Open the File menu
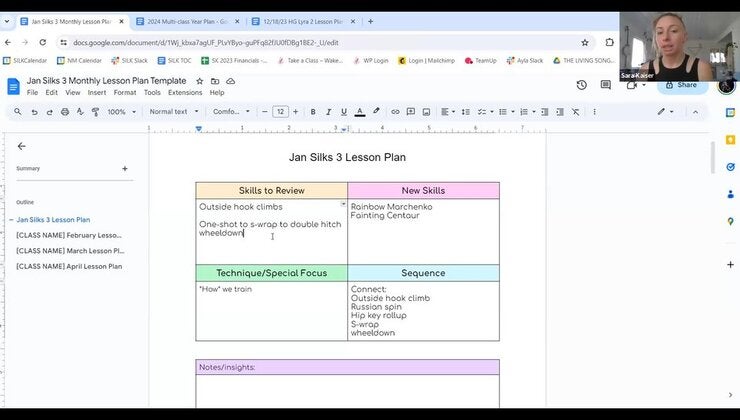Screen dimensions: 740x420 [x=32, y=92]
